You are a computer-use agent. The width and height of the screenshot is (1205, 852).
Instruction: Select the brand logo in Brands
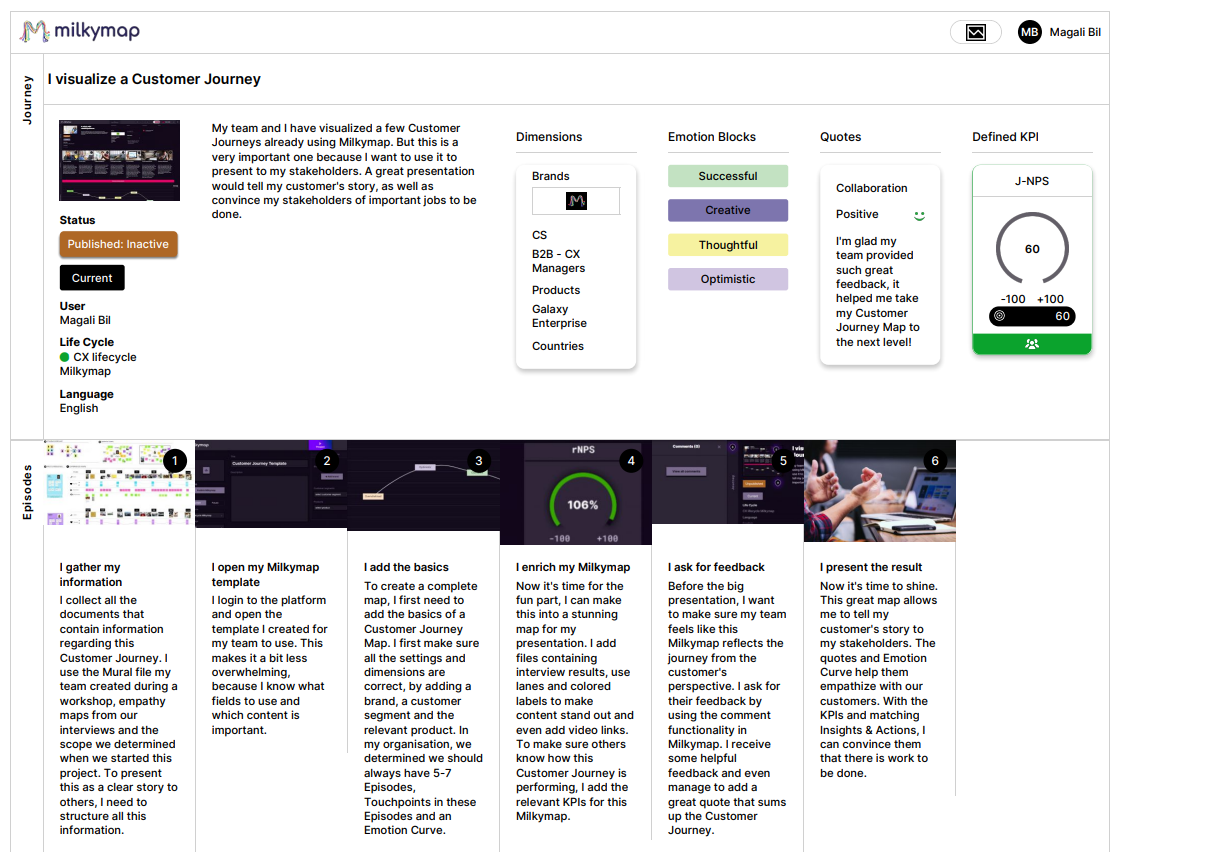click(576, 201)
